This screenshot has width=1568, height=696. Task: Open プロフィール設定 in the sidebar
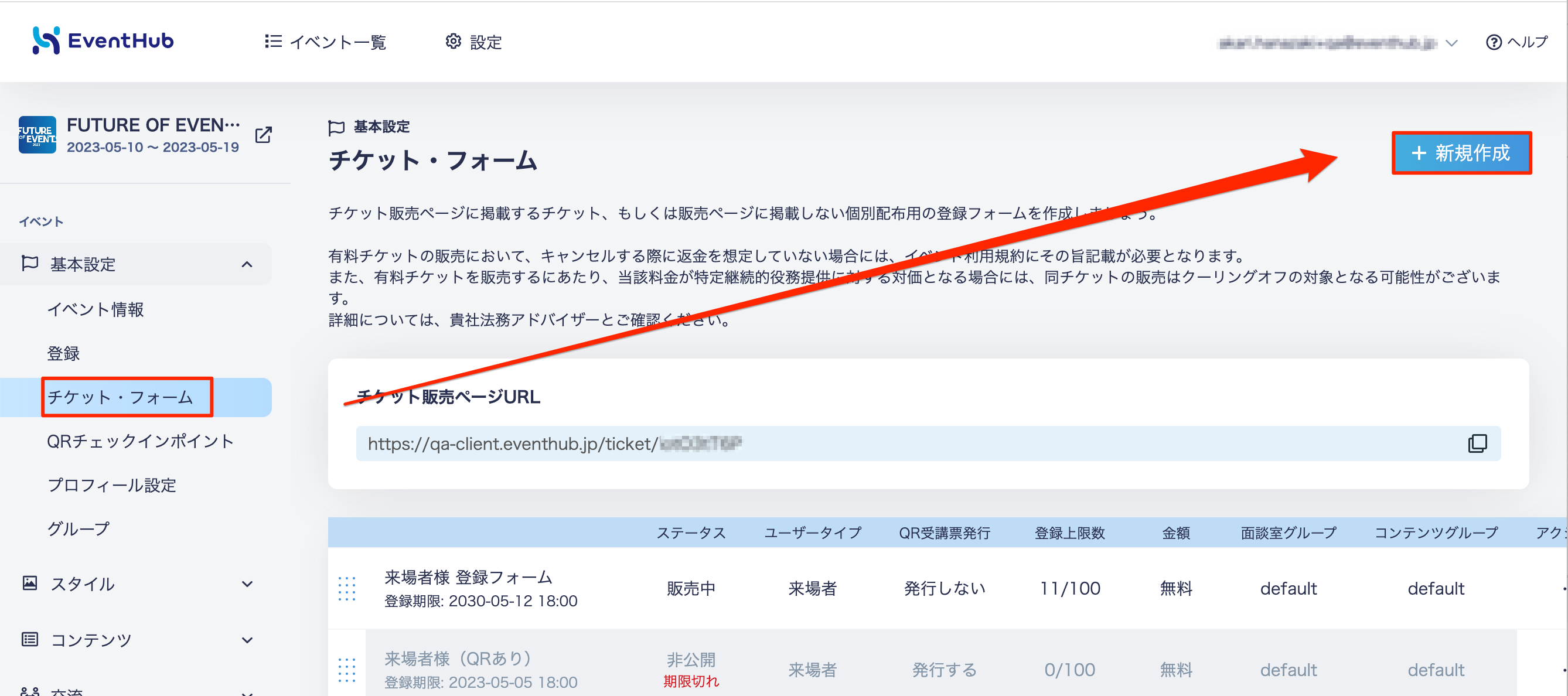112,485
